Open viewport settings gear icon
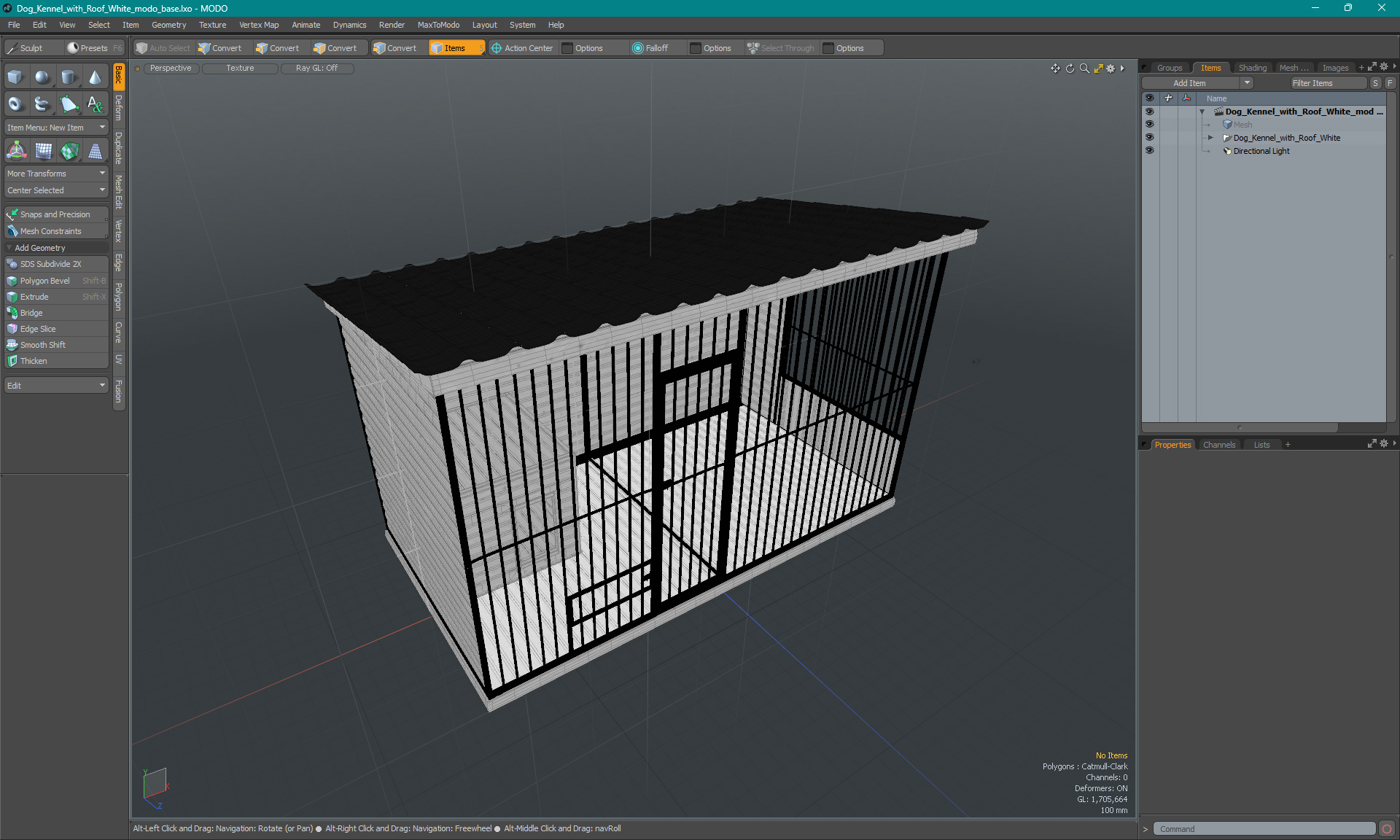This screenshot has width=1400, height=840. click(1111, 68)
